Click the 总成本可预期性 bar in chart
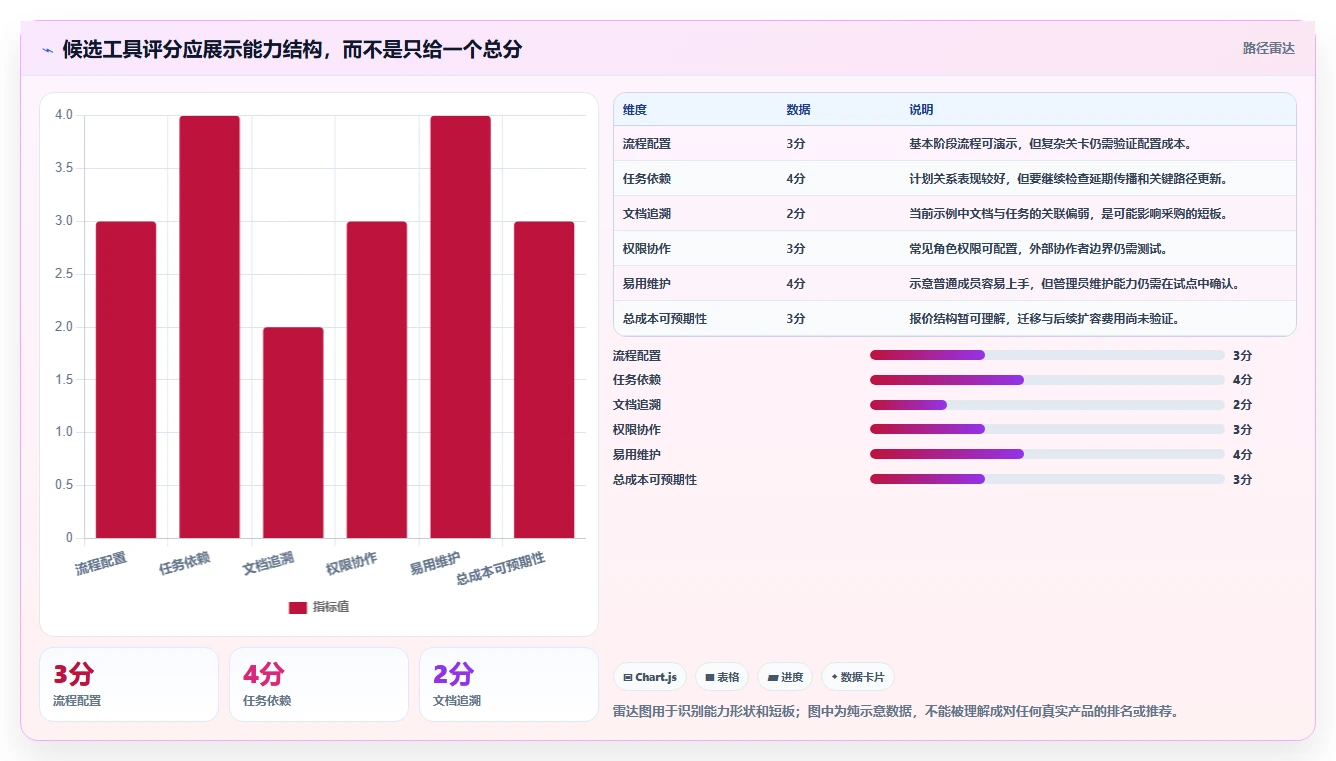The height and width of the screenshot is (761, 1336). (544, 380)
